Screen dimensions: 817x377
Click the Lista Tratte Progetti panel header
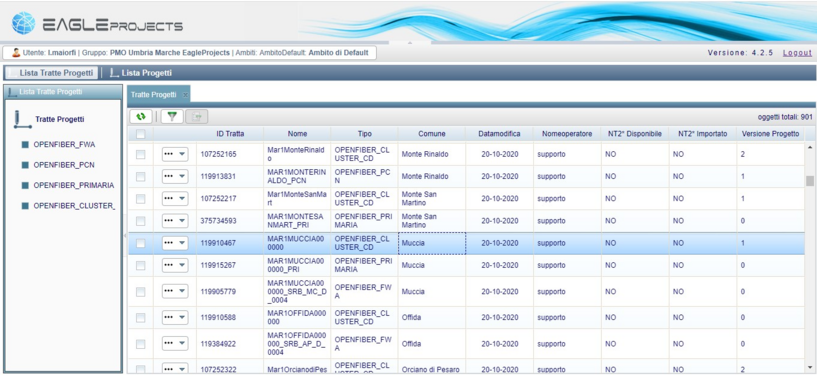click(63, 92)
